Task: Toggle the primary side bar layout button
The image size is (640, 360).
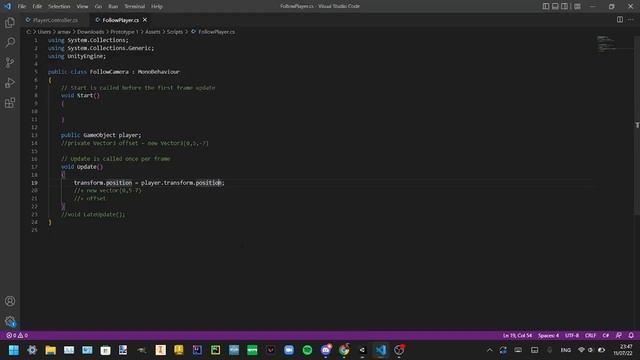Action: point(546,6)
